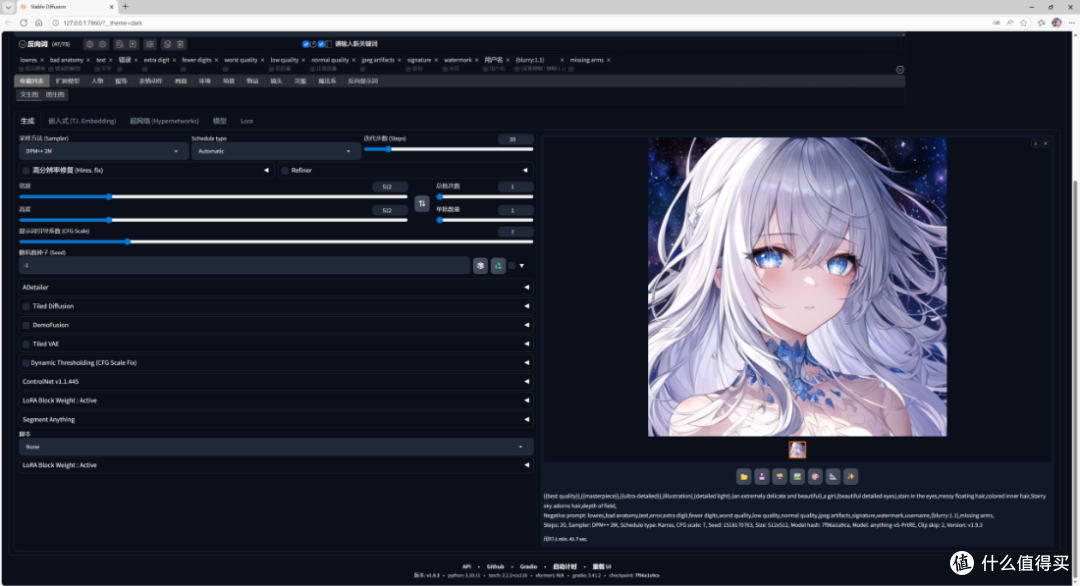Screen dimensions: 1080x586
Task: Open the output images folder icon
Action: (x=744, y=477)
